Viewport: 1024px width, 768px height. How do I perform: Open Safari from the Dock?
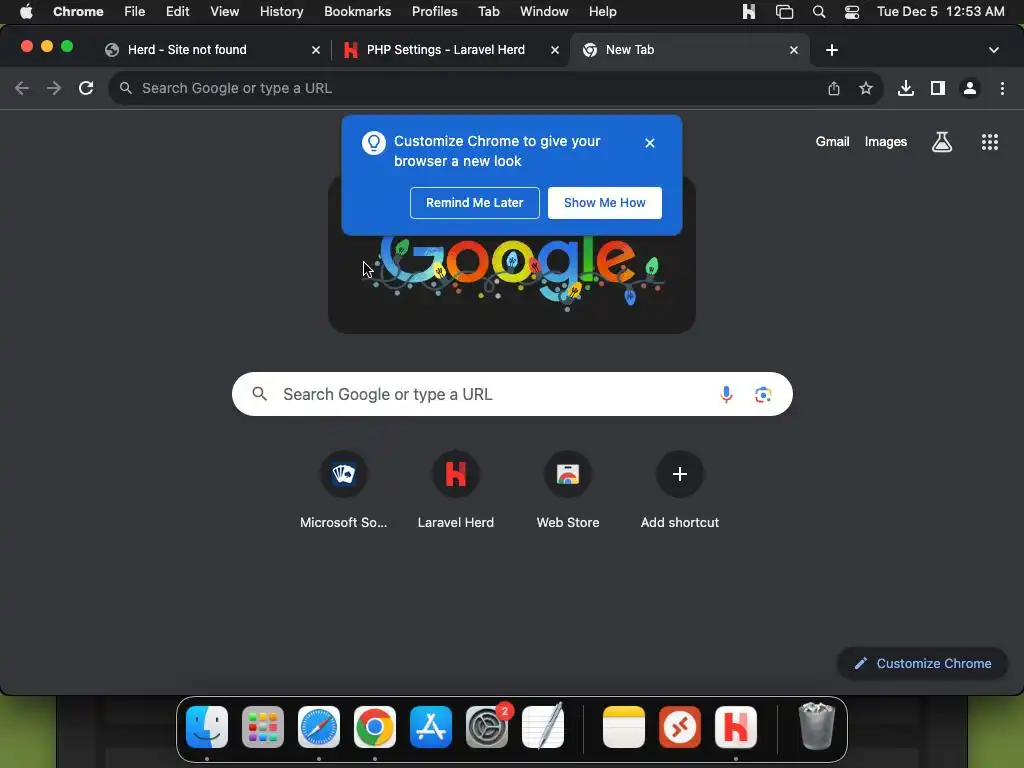319,727
